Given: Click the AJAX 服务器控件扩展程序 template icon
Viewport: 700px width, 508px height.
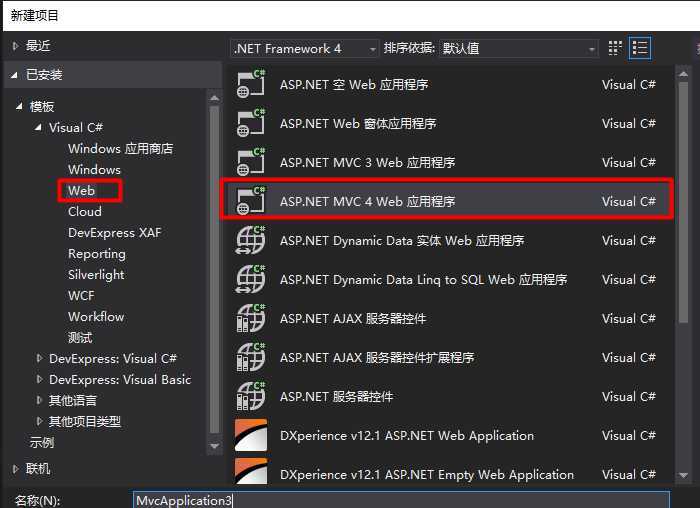Looking at the screenshot, I should pyautogui.click(x=250, y=357).
